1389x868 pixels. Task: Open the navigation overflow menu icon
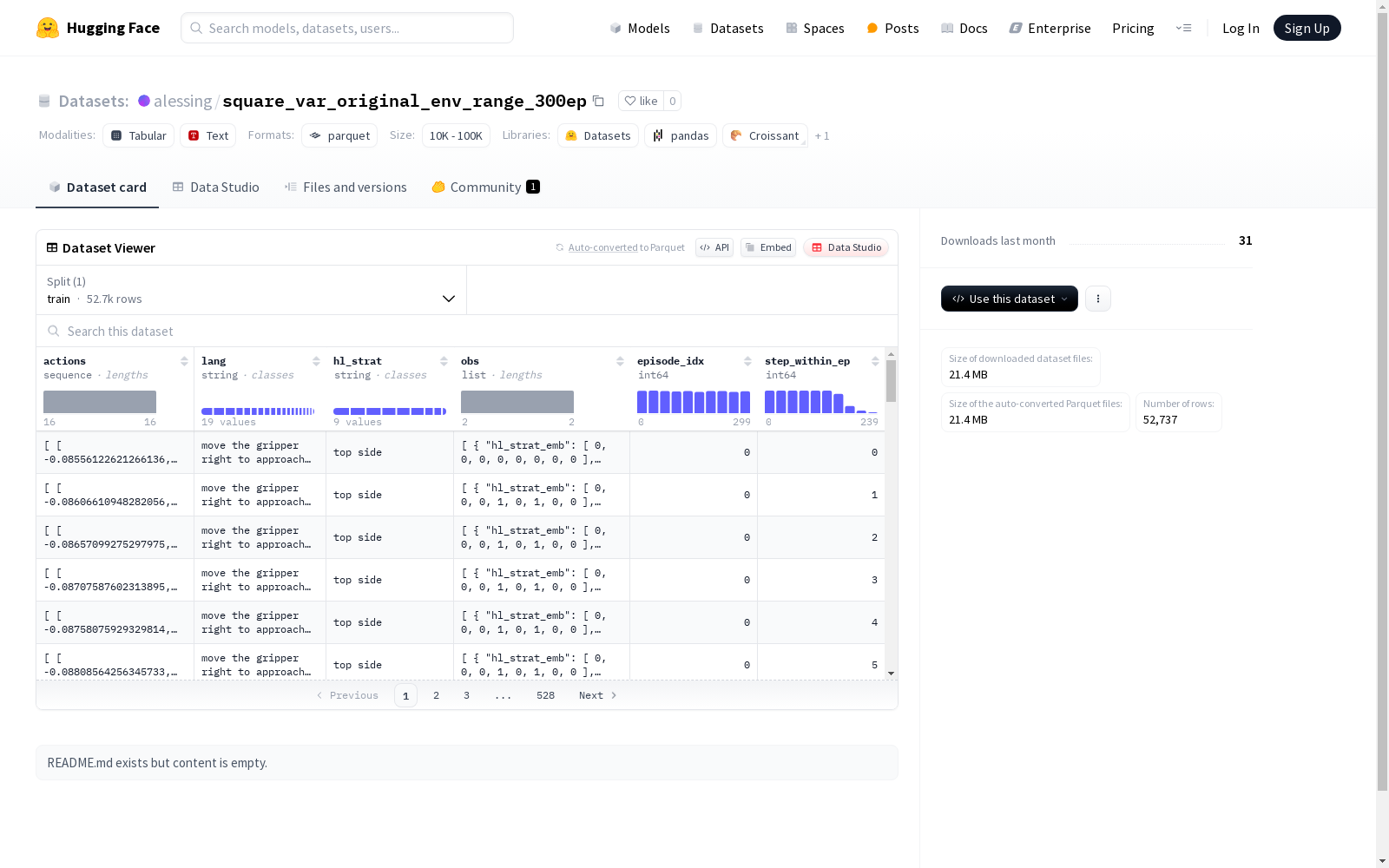(1183, 28)
